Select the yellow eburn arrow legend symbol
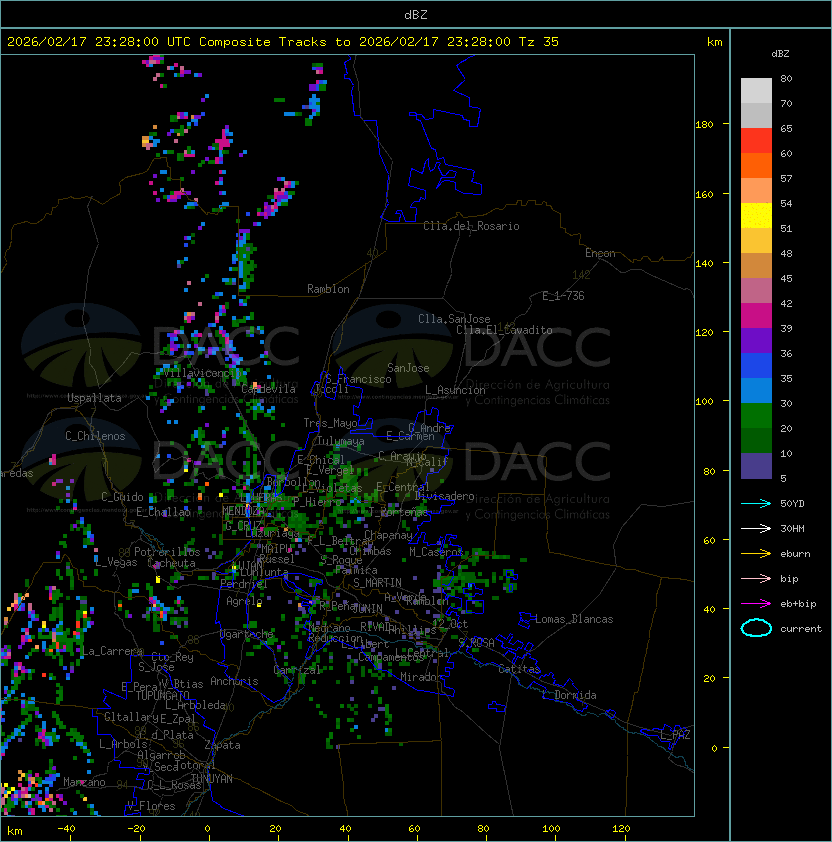Image resolution: width=832 pixels, height=842 pixels. point(756,553)
